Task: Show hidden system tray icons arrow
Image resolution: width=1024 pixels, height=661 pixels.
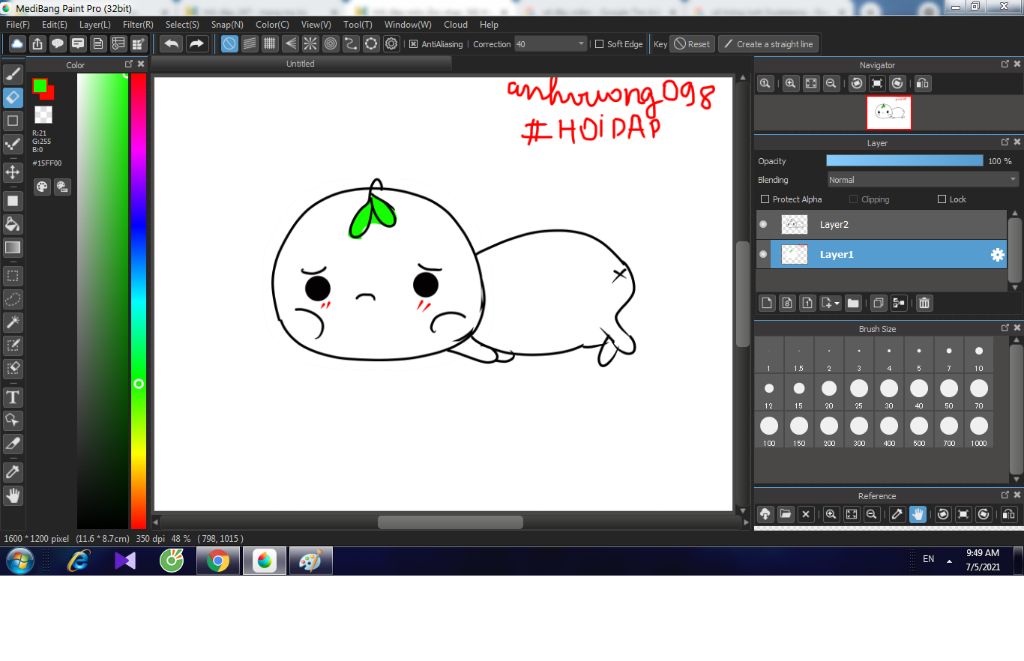Action: coord(949,561)
